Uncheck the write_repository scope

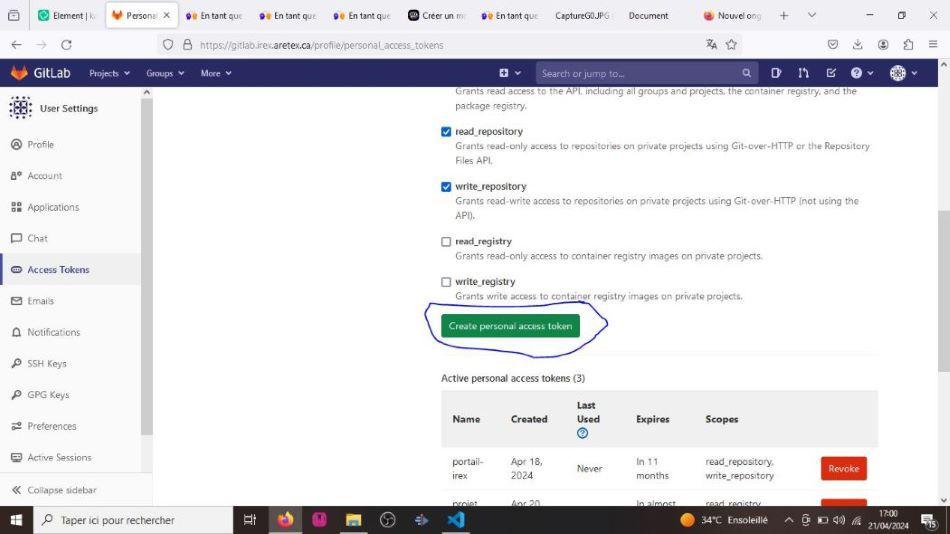coord(446,187)
